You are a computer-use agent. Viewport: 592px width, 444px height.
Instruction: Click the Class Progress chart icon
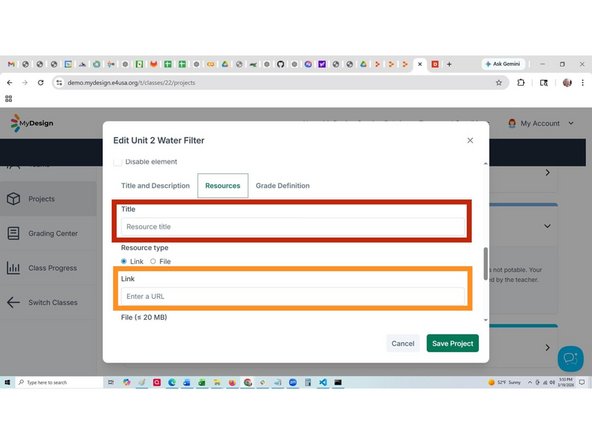pyautogui.click(x=14, y=268)
